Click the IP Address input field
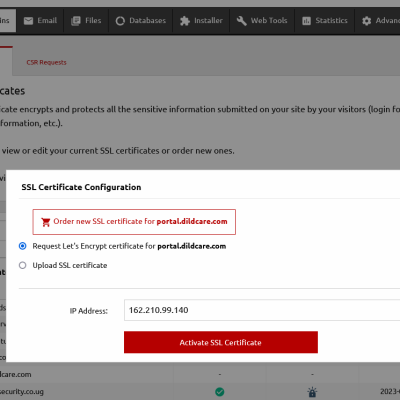The width and height of the screenshot is (400, 400). coord(262,310)
